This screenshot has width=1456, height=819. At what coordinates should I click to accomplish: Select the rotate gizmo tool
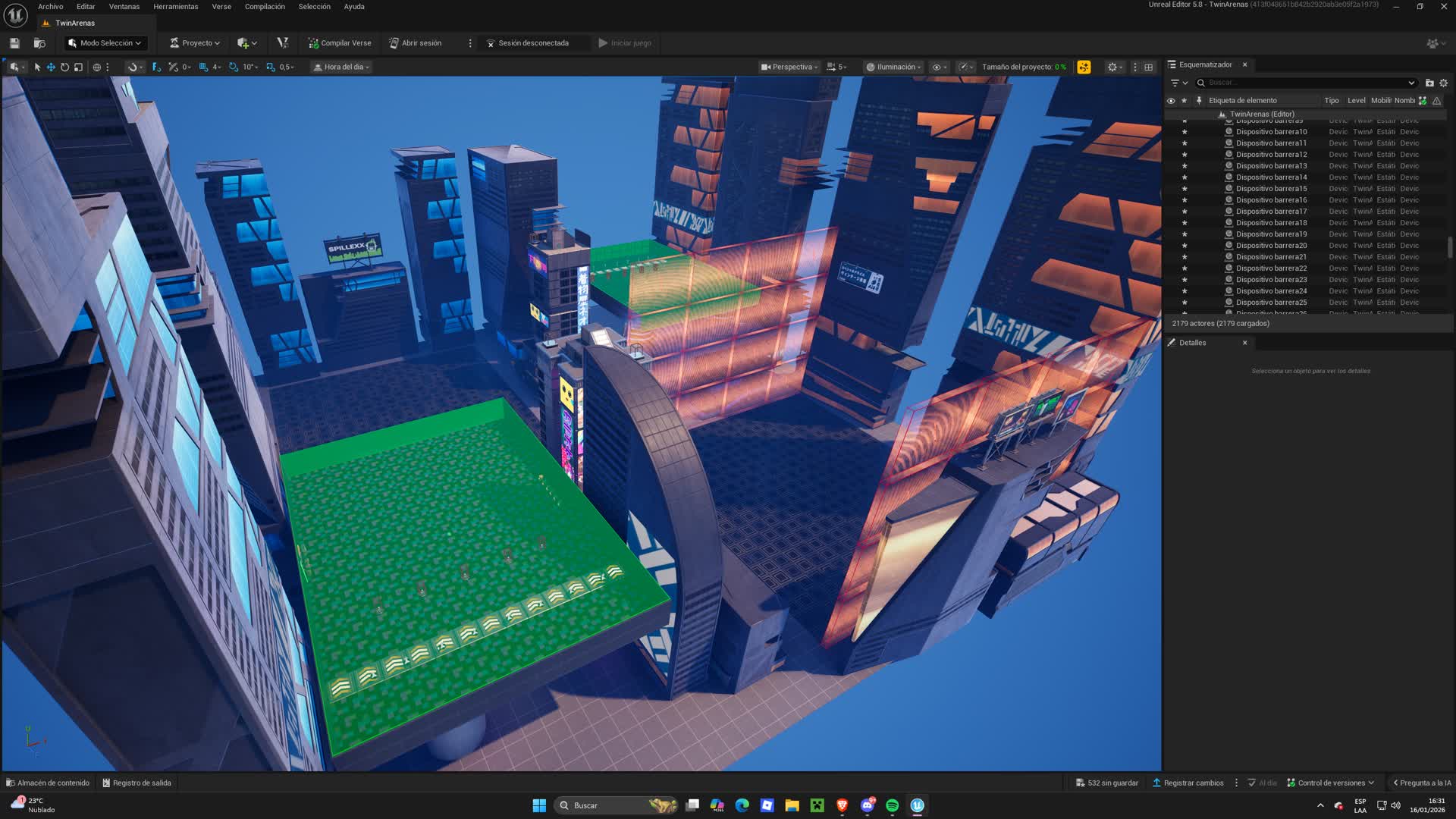pyautogui.click(x=64, y=67)
